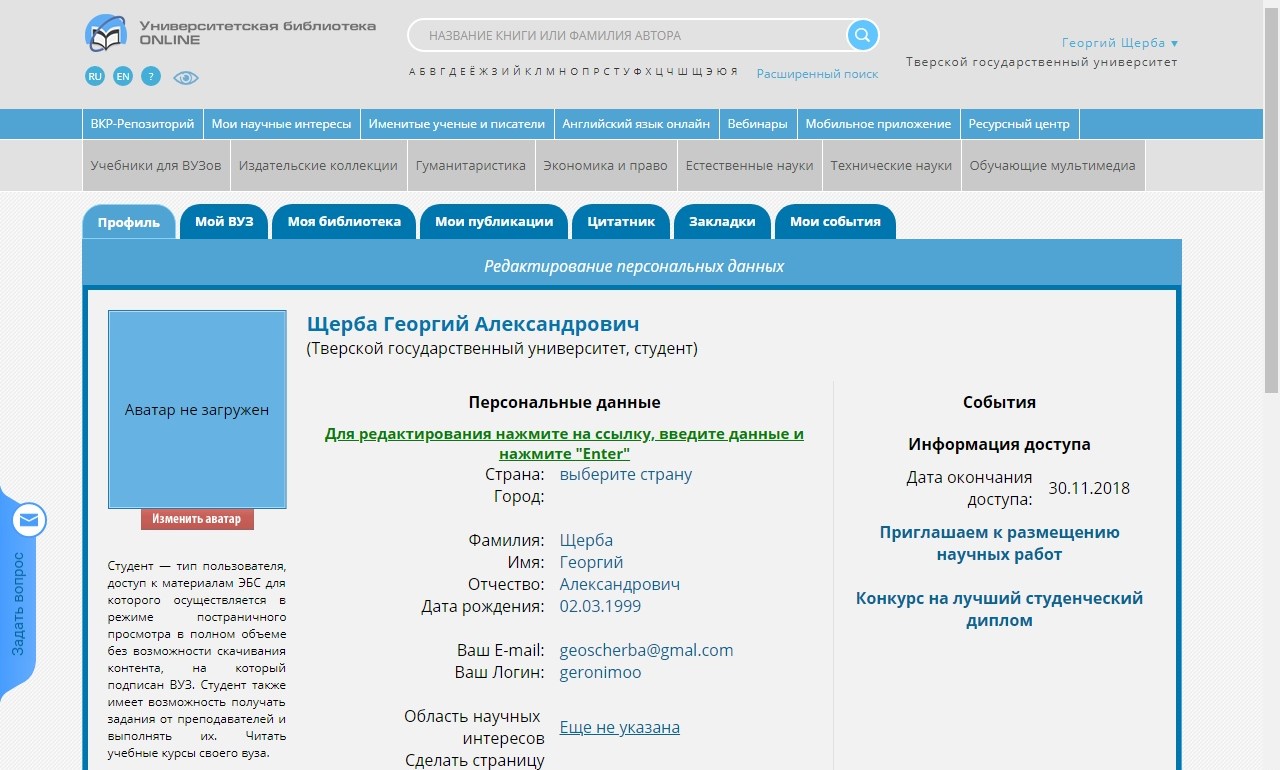Toggle visually impaired mode eye icon

click(x=186, y=77)
